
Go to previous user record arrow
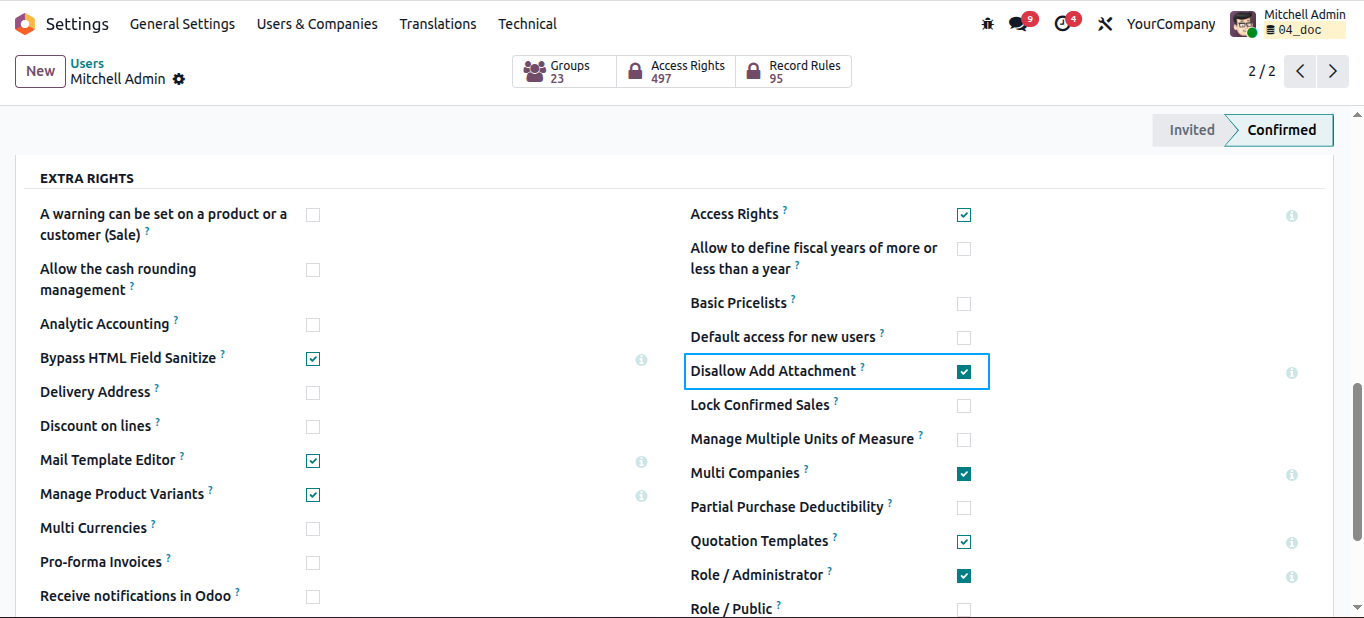click(1300, 71)
